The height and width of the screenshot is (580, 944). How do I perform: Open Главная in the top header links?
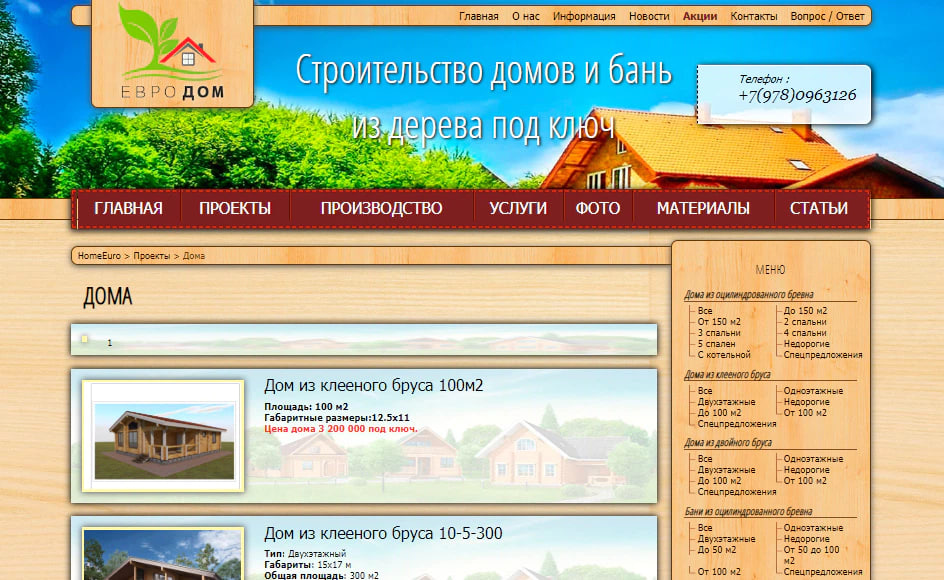pyautogui.click(x=479, y=16)
